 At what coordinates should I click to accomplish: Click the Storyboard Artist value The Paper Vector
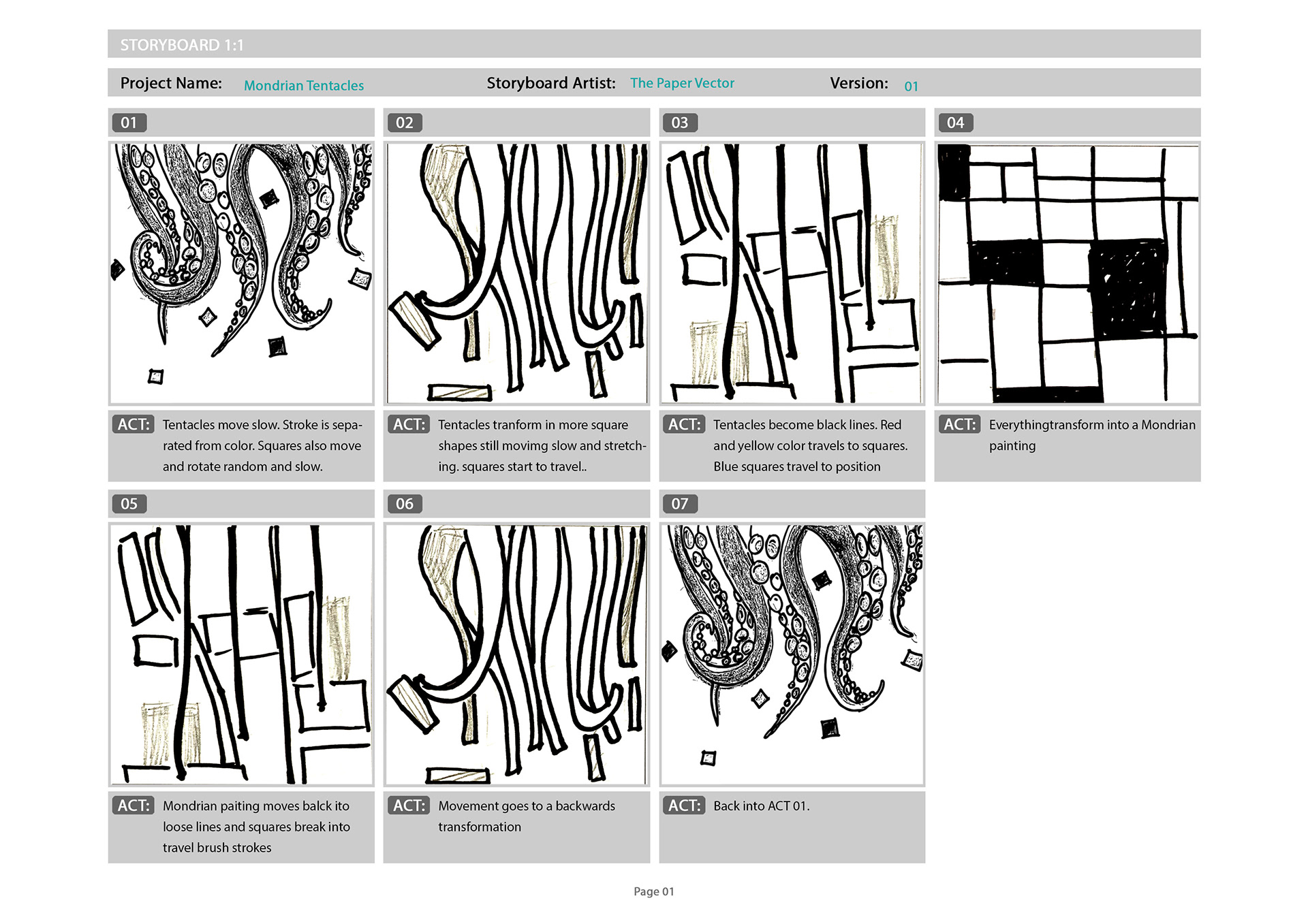[x=682, y=83]
